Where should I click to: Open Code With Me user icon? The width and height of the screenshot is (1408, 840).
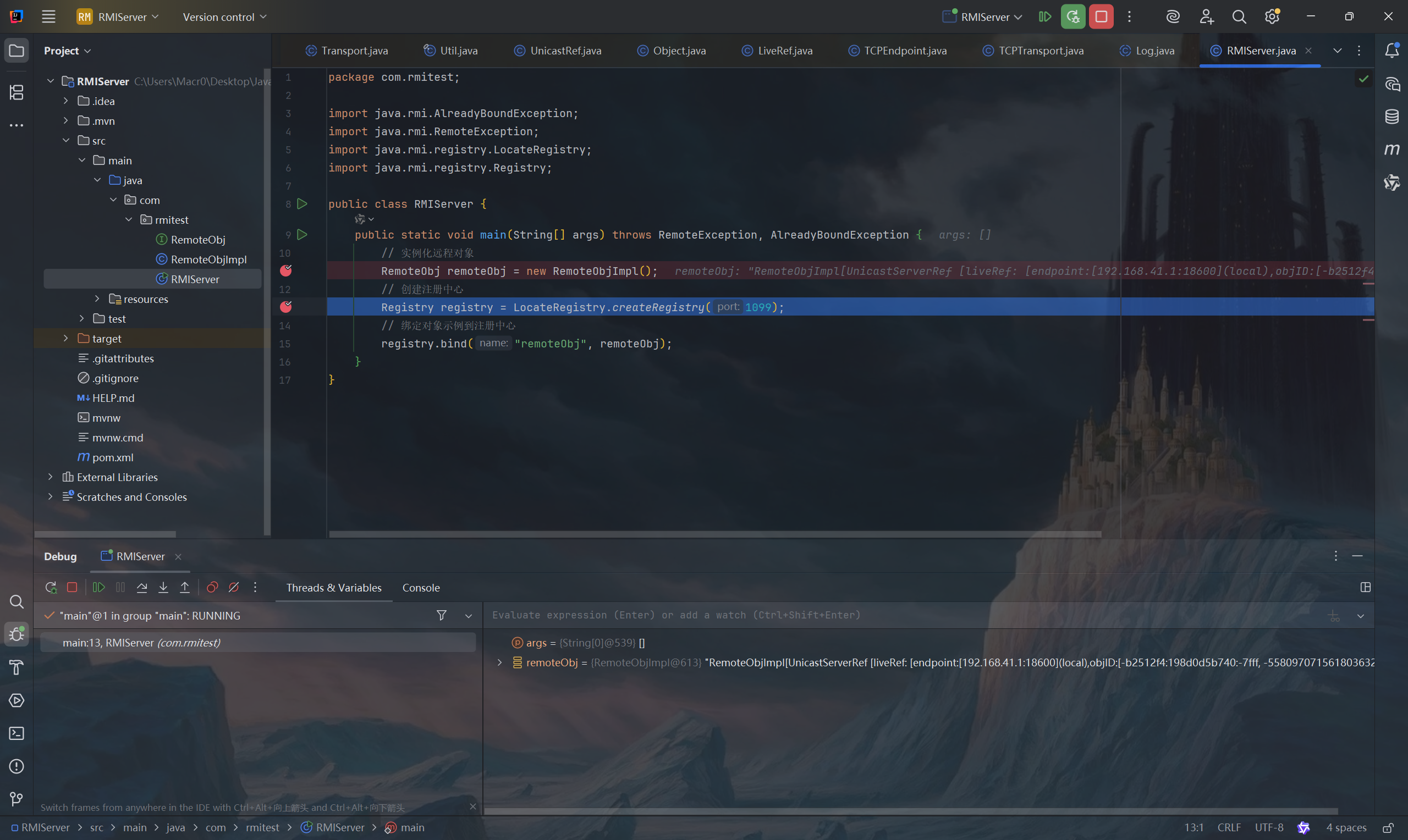(x=1206, y=16)
